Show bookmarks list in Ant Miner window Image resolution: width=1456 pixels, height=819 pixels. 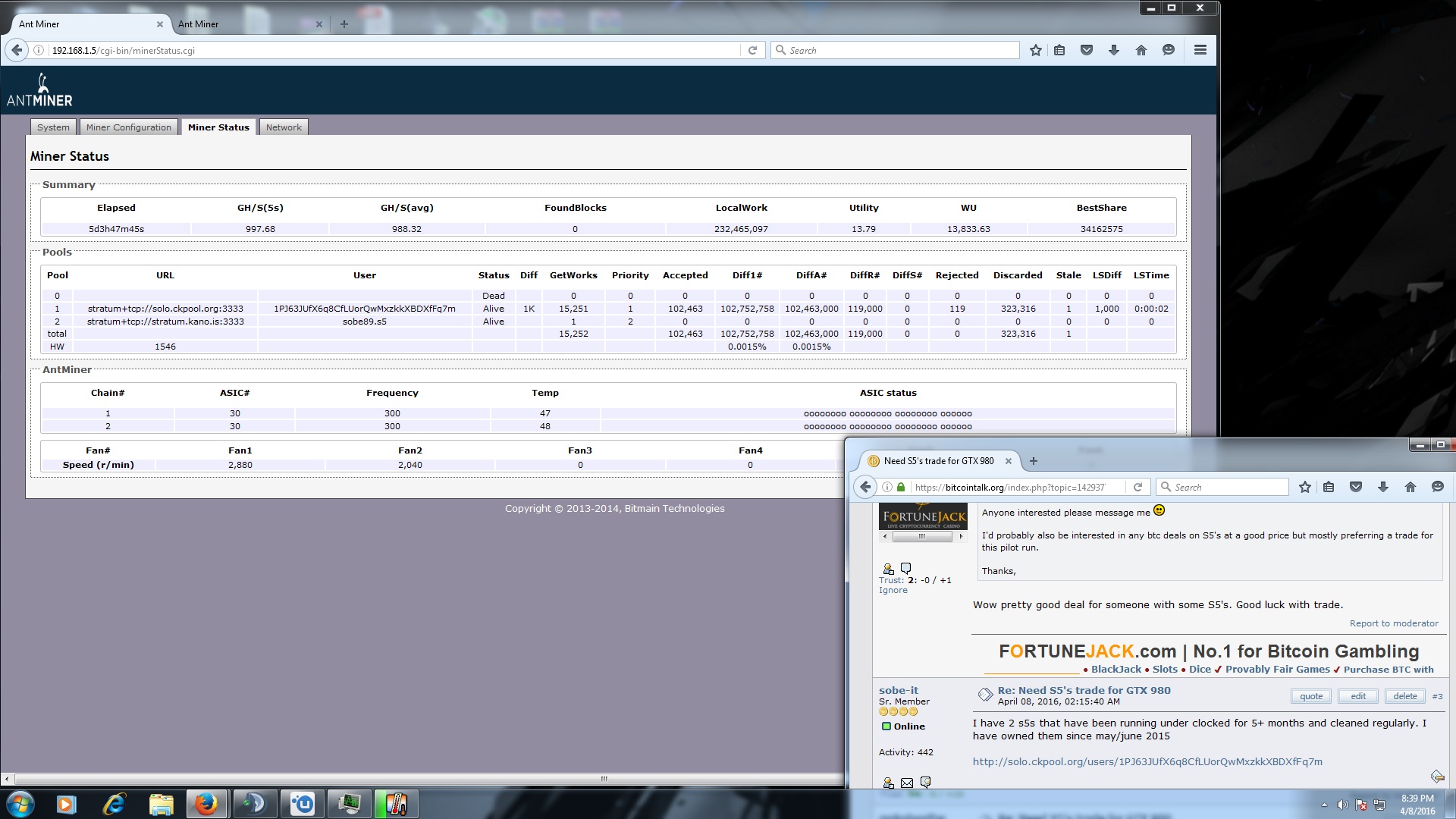tap(1059, 50)
